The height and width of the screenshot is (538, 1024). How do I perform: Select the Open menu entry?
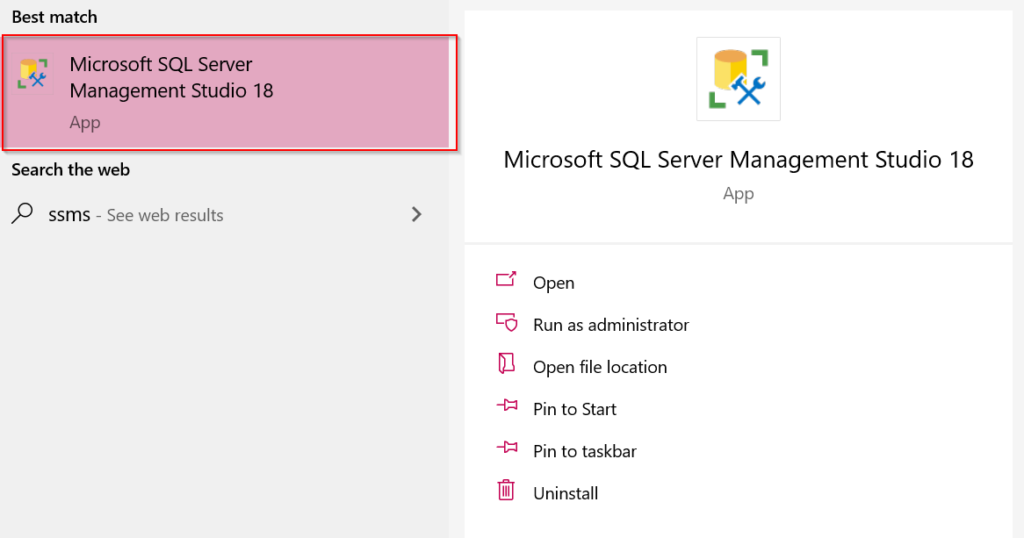click(553, 283)
